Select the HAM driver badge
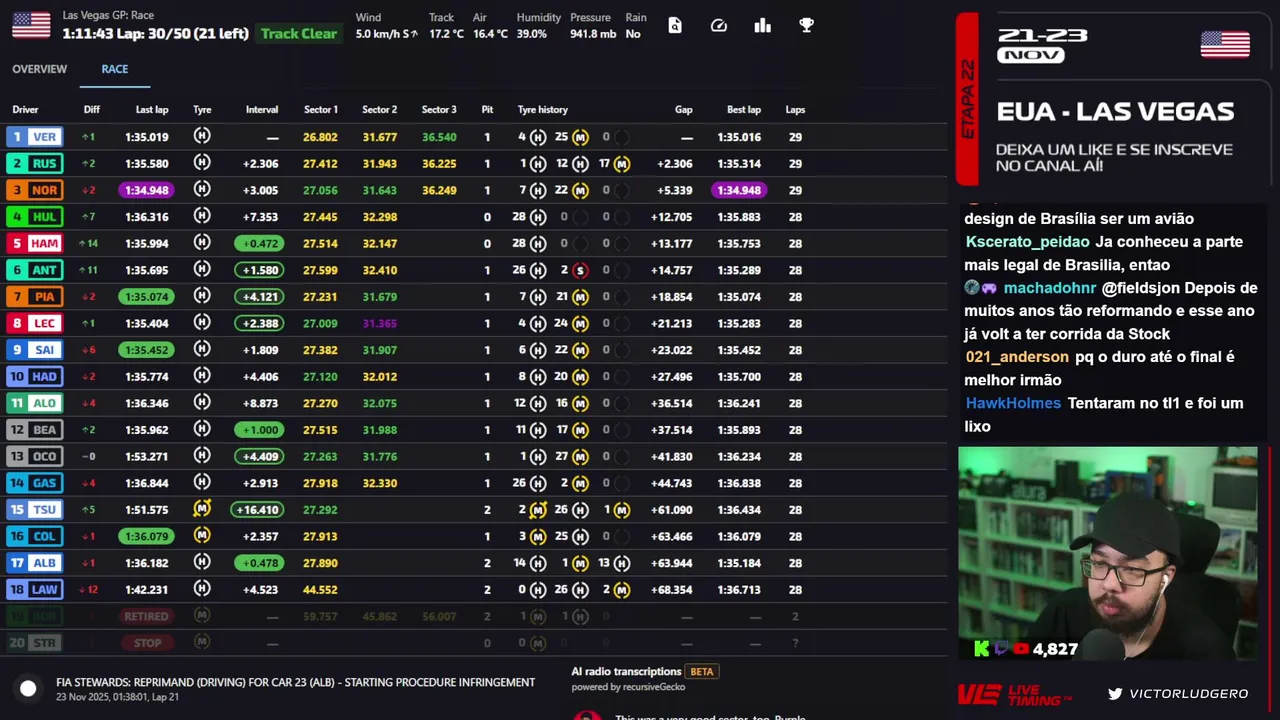1280x720 pixels. click(34, 243)
